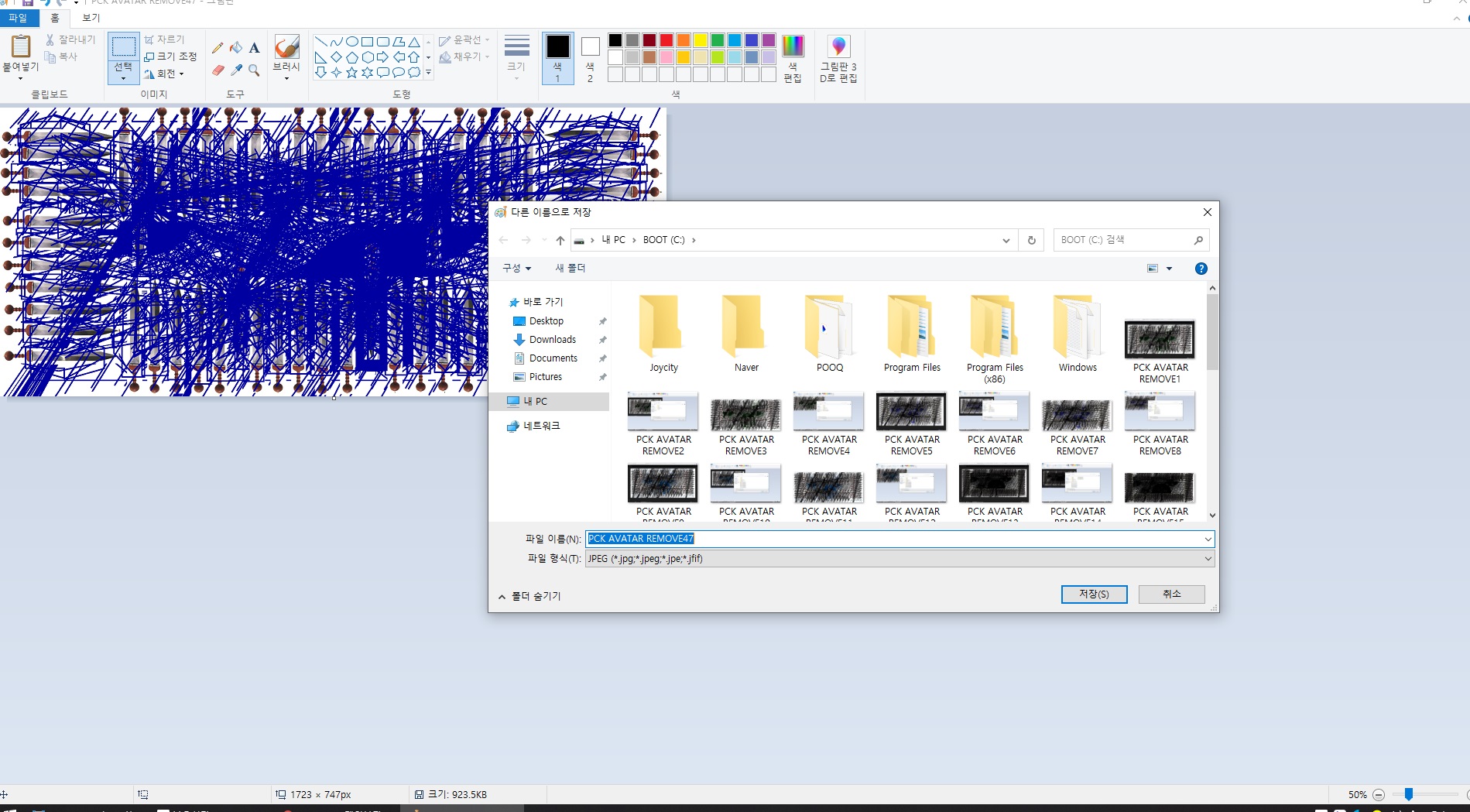Viewport: 1470px width, 812px height.
Task: Click the rectangular Select (선택) tool
Action: 123,57
